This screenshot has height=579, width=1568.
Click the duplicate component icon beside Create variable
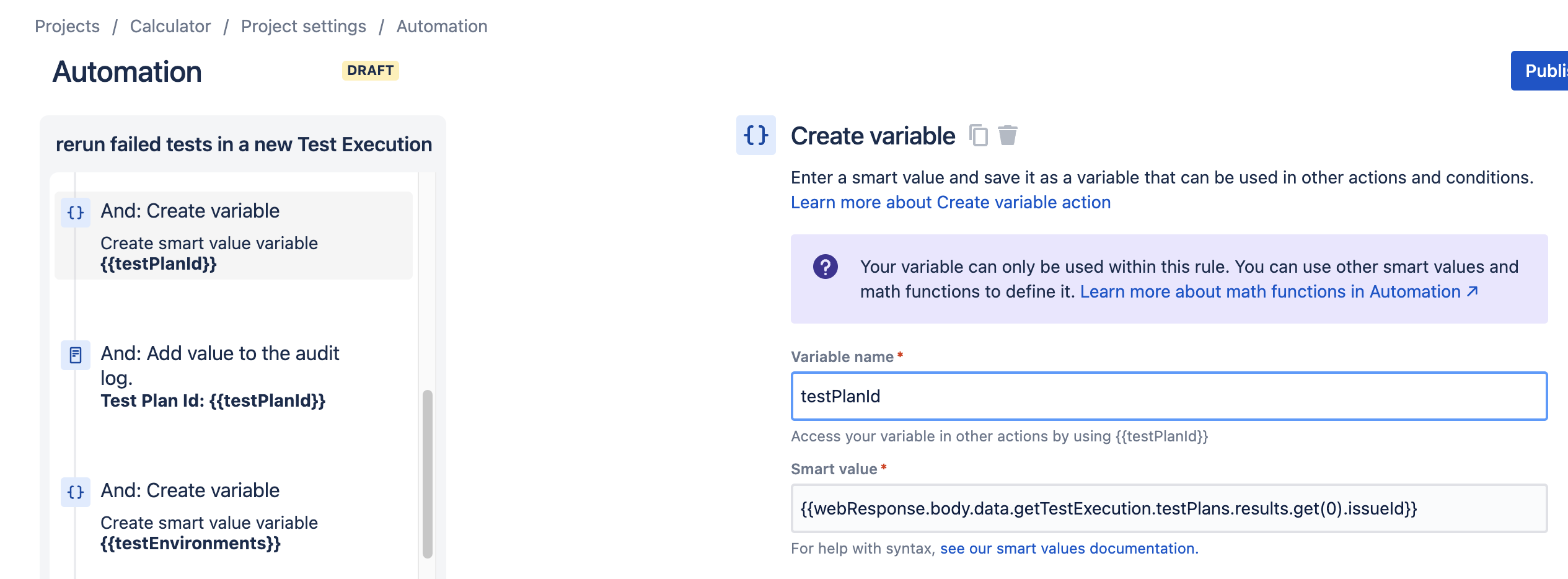(x=978, y=135)
